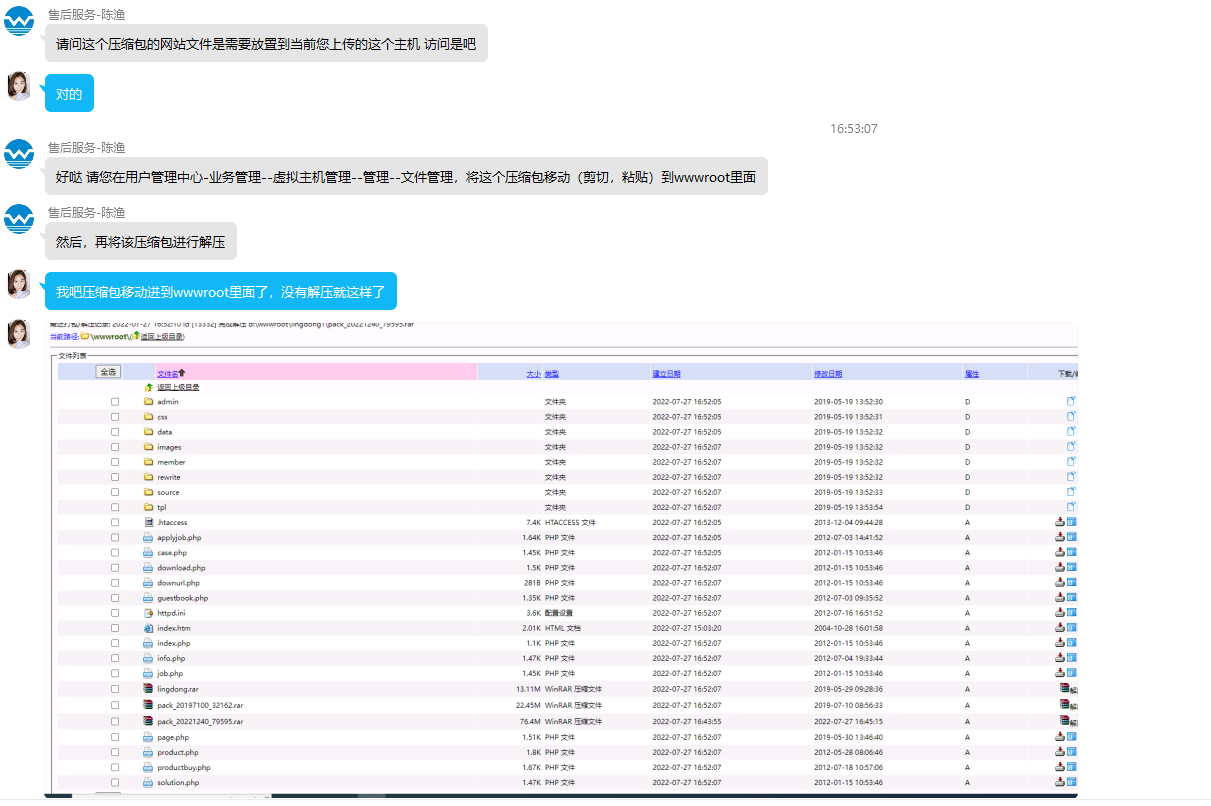Sort the list by 大小 column
1211x806 pixels.
pyautogui.click(x=533, y=373)
